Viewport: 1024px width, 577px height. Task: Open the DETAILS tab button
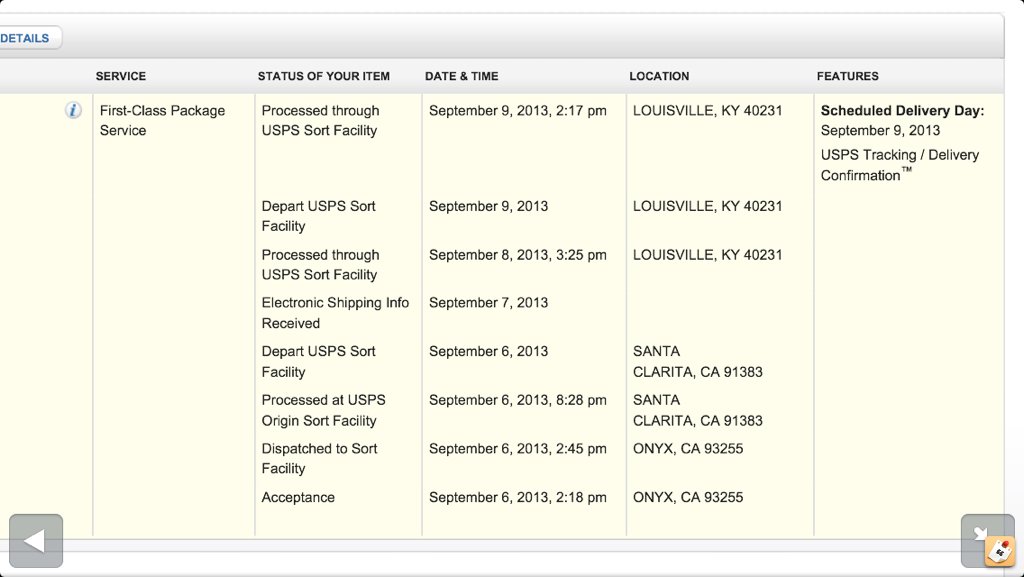[x=26, y=38]
